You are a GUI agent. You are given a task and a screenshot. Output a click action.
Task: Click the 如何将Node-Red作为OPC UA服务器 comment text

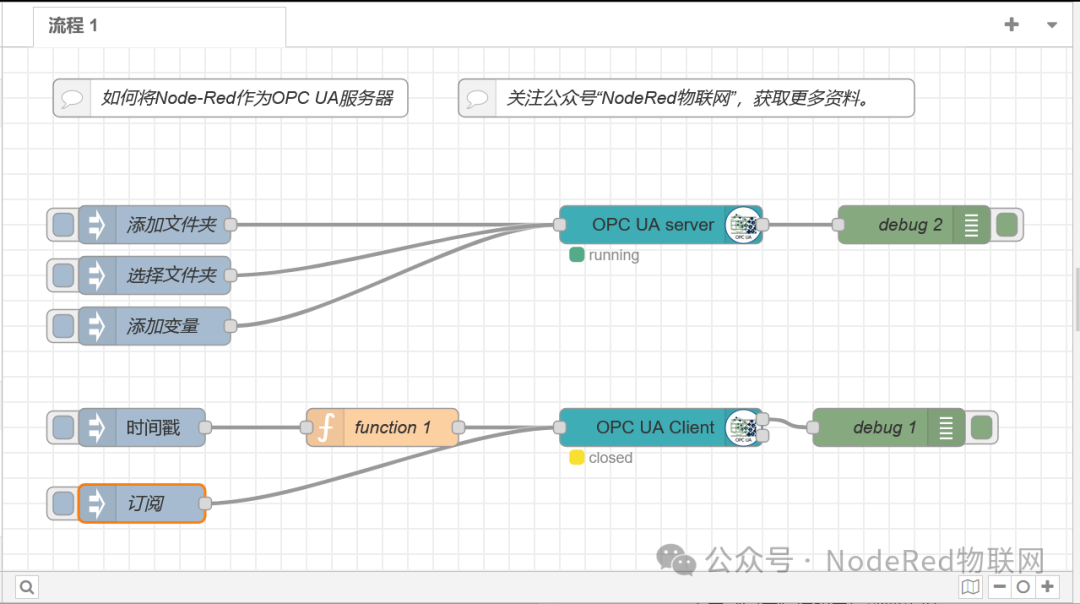(x=247, y=98)
